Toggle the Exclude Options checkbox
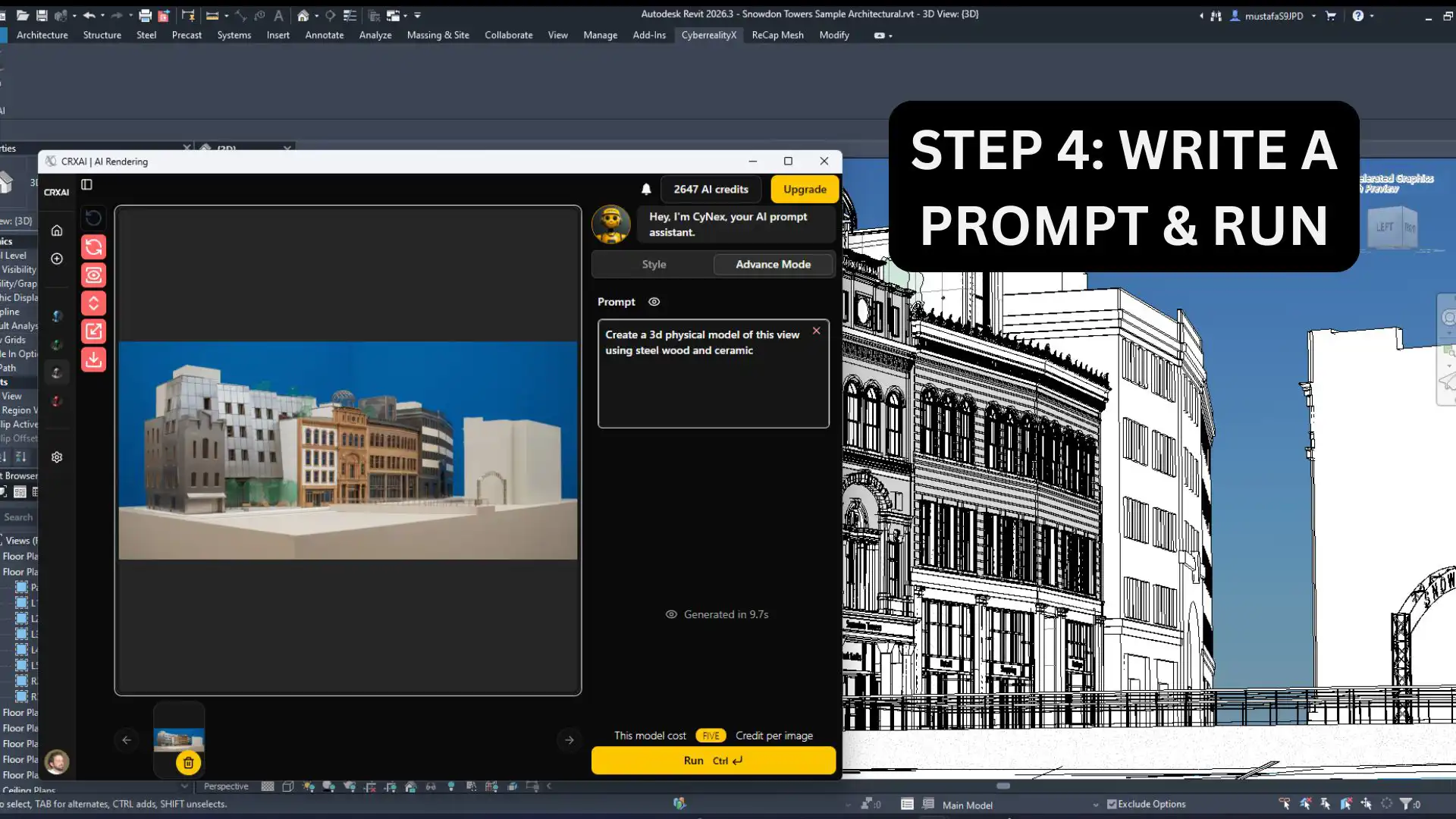The height and width of the screenshot is (819, 1456). (1112, 805)
